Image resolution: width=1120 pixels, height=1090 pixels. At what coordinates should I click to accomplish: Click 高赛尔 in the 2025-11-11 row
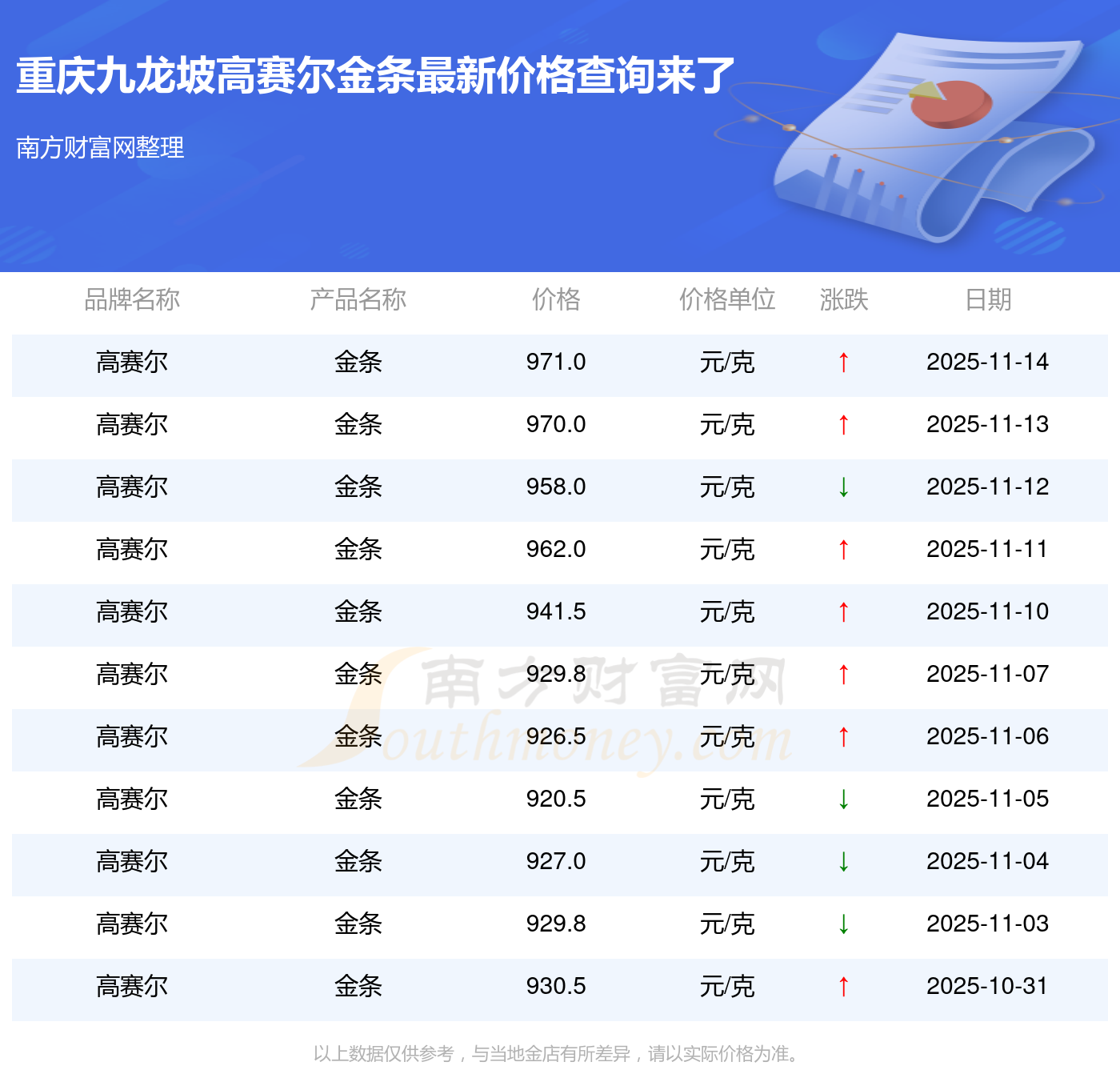pyautogui.click(x=132, y=550)
